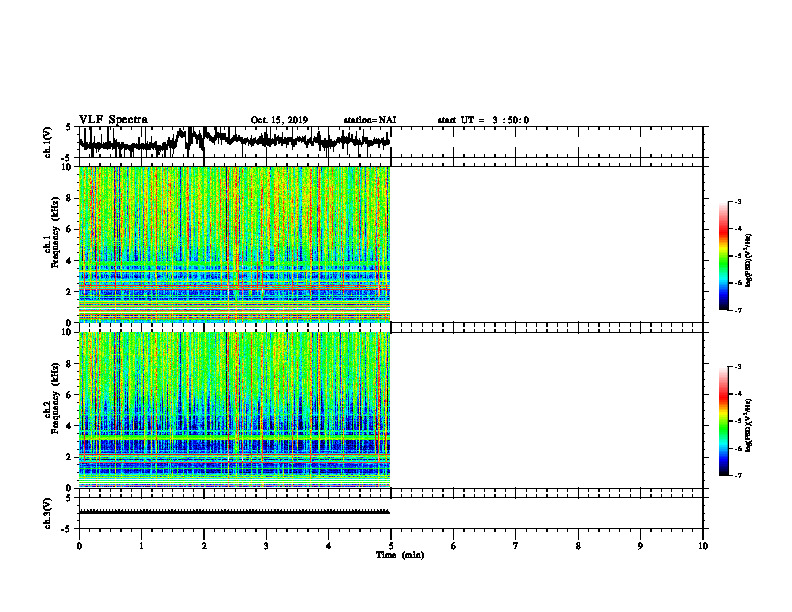Screen dimensions: 792x612
Task: Click the time axis tick label "6"
Action: coord(454,546)
